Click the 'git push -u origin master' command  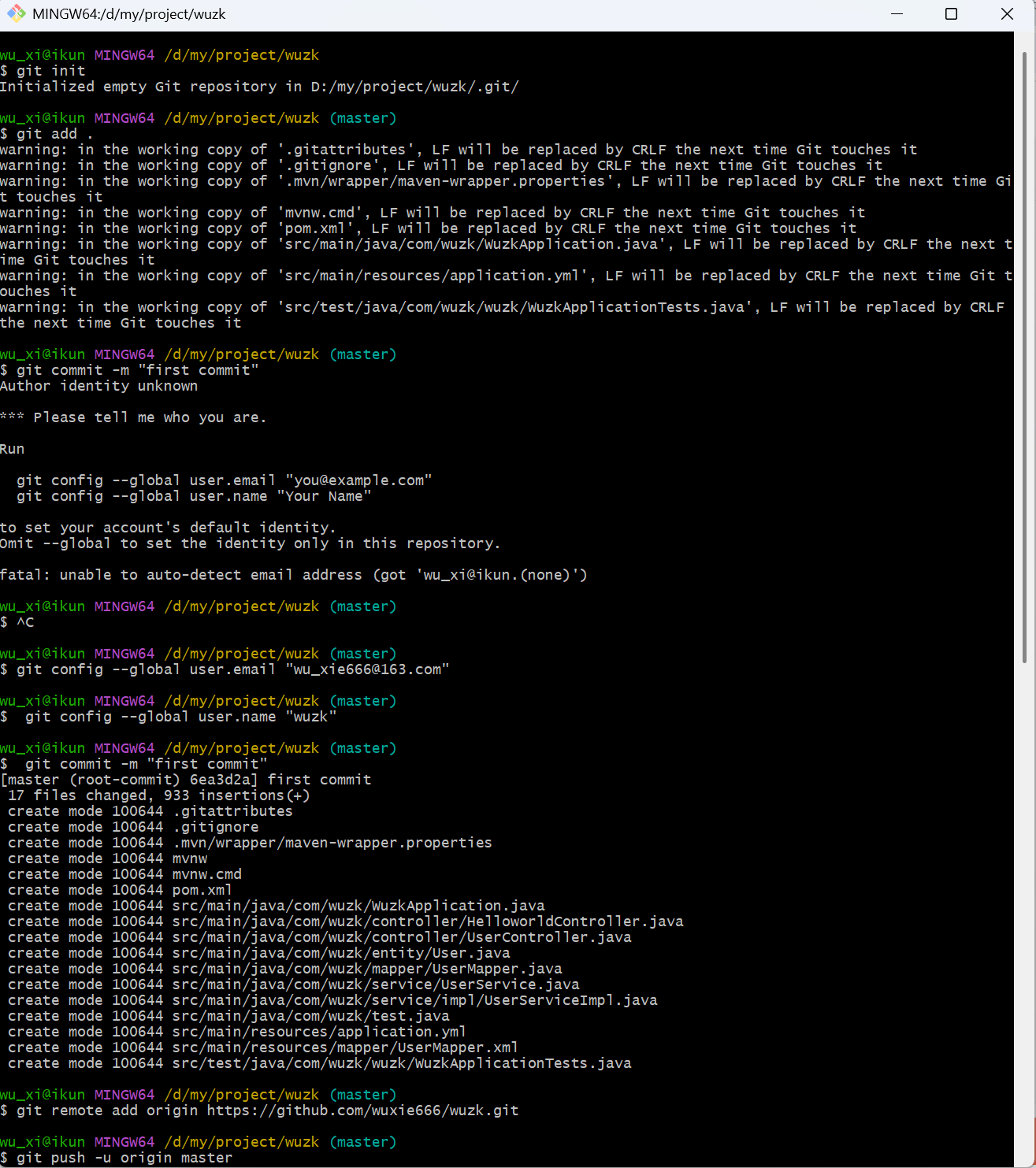pos(117,1158)
